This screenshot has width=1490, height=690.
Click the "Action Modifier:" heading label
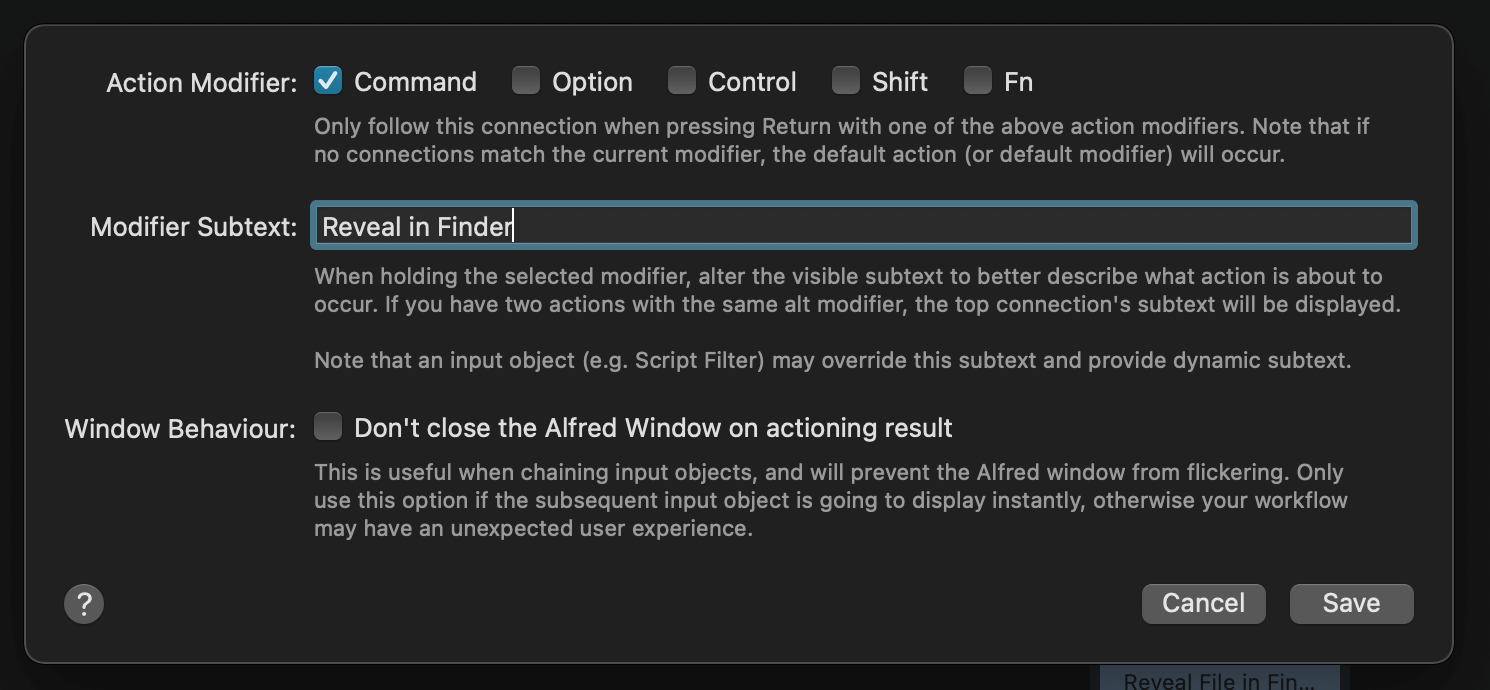(202, 83)
